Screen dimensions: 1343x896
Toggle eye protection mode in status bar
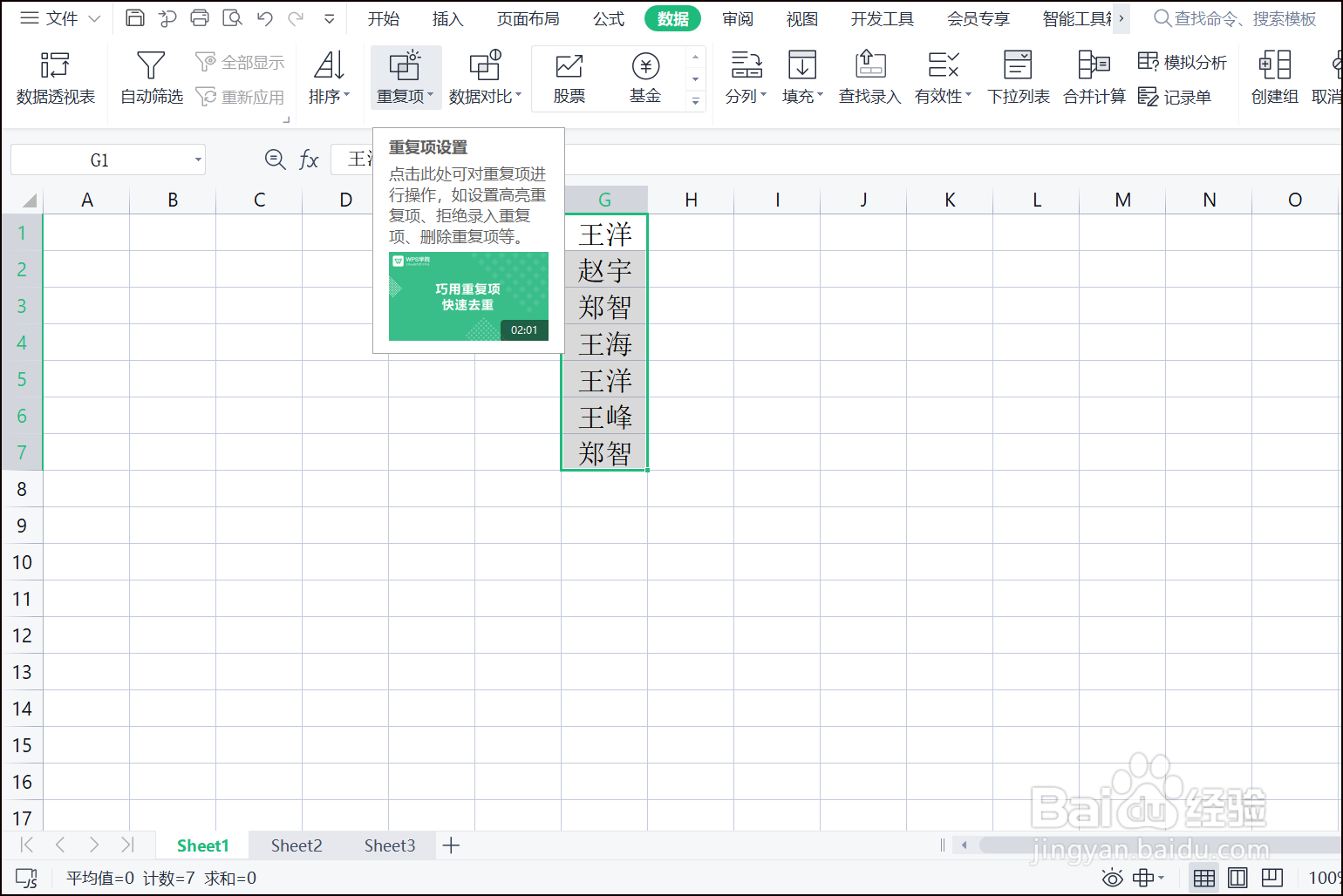pyautogui.click(x=1112, y=878)
